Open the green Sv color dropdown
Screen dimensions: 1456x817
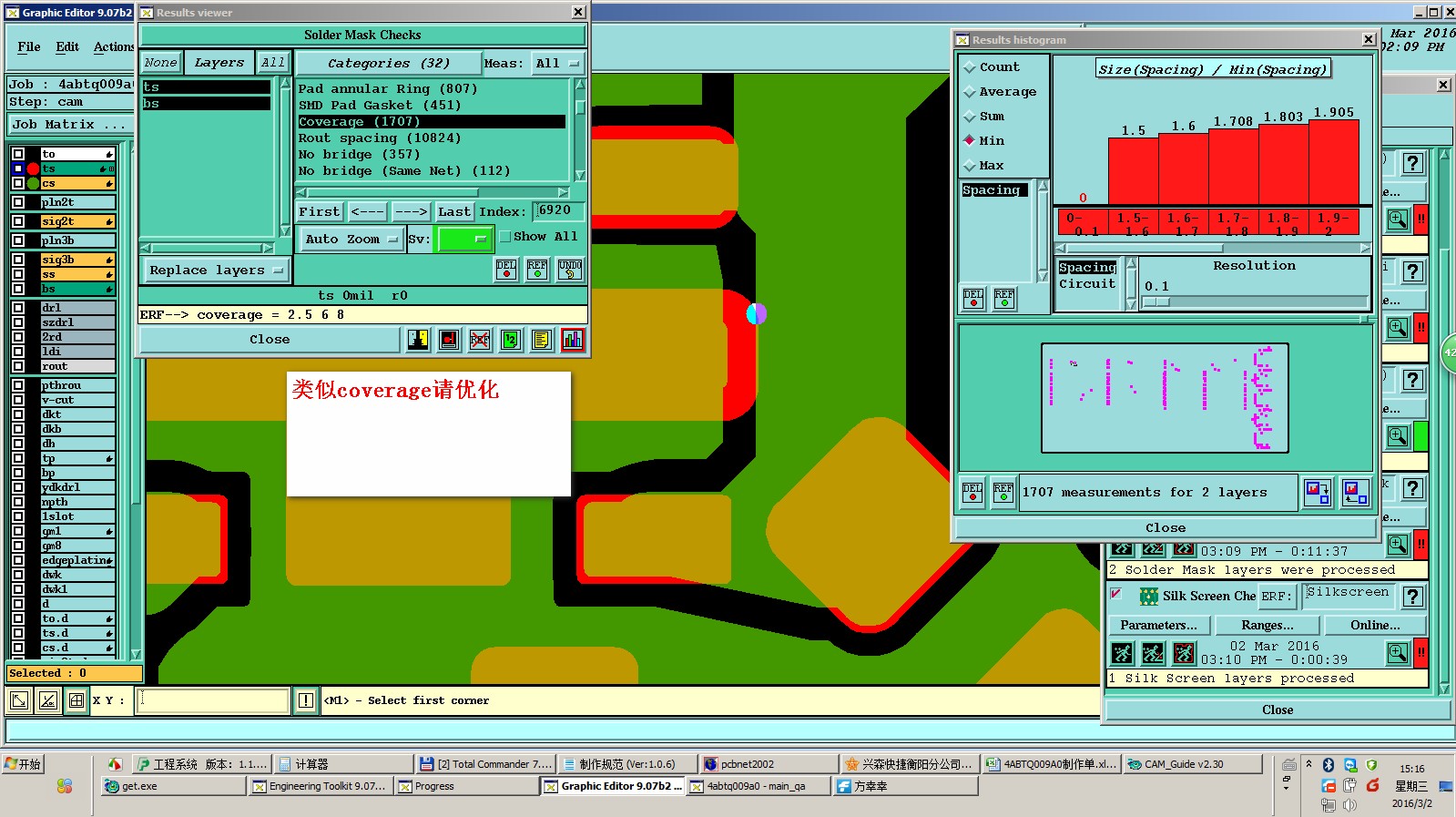[465, 240]
